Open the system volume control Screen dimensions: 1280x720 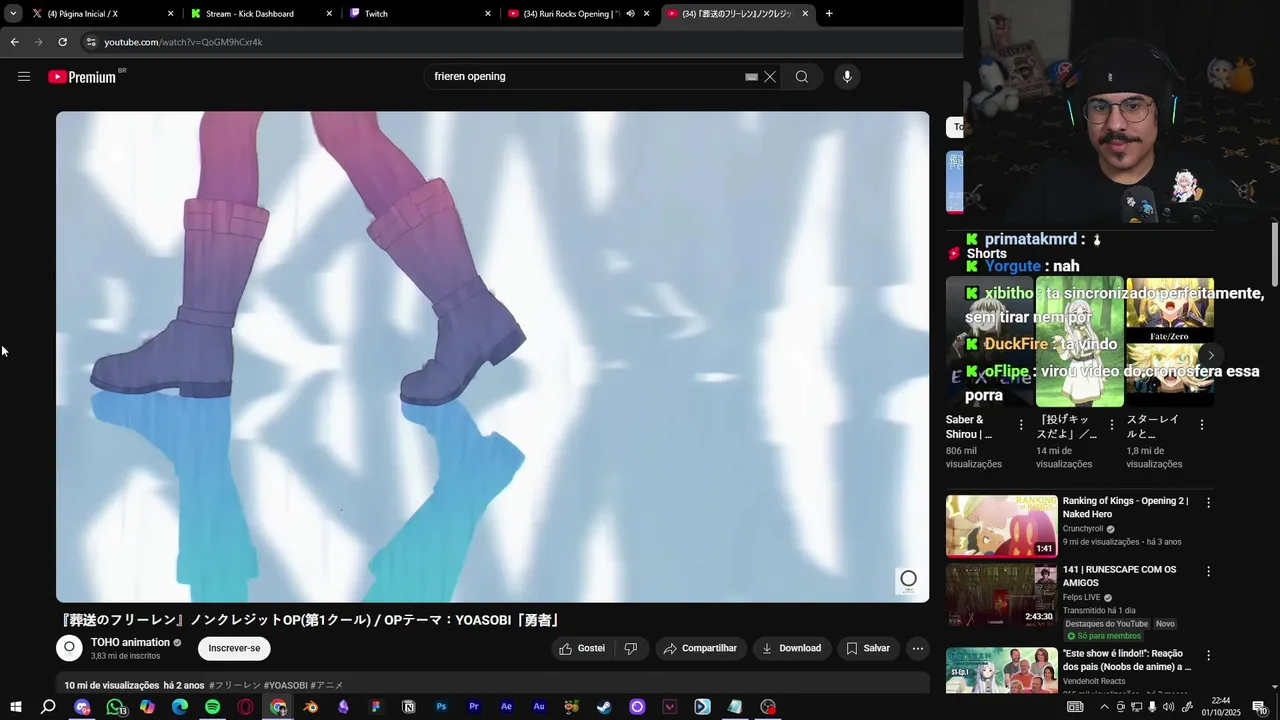click(x=1168, y=707)
